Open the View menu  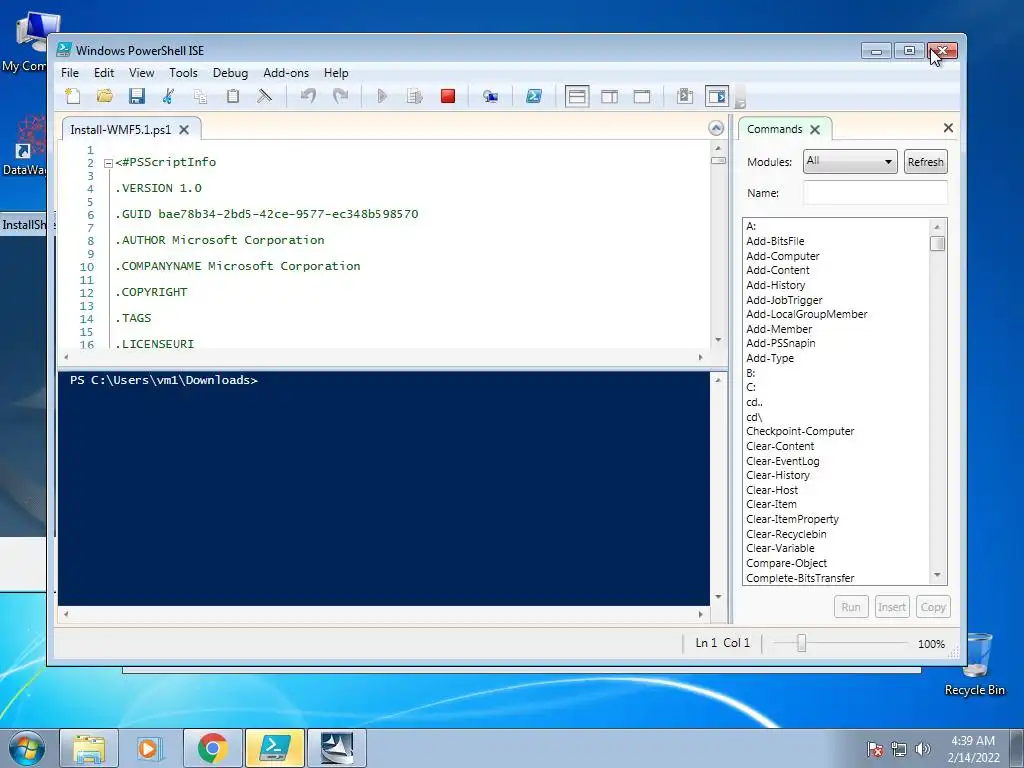coord(142,73)
